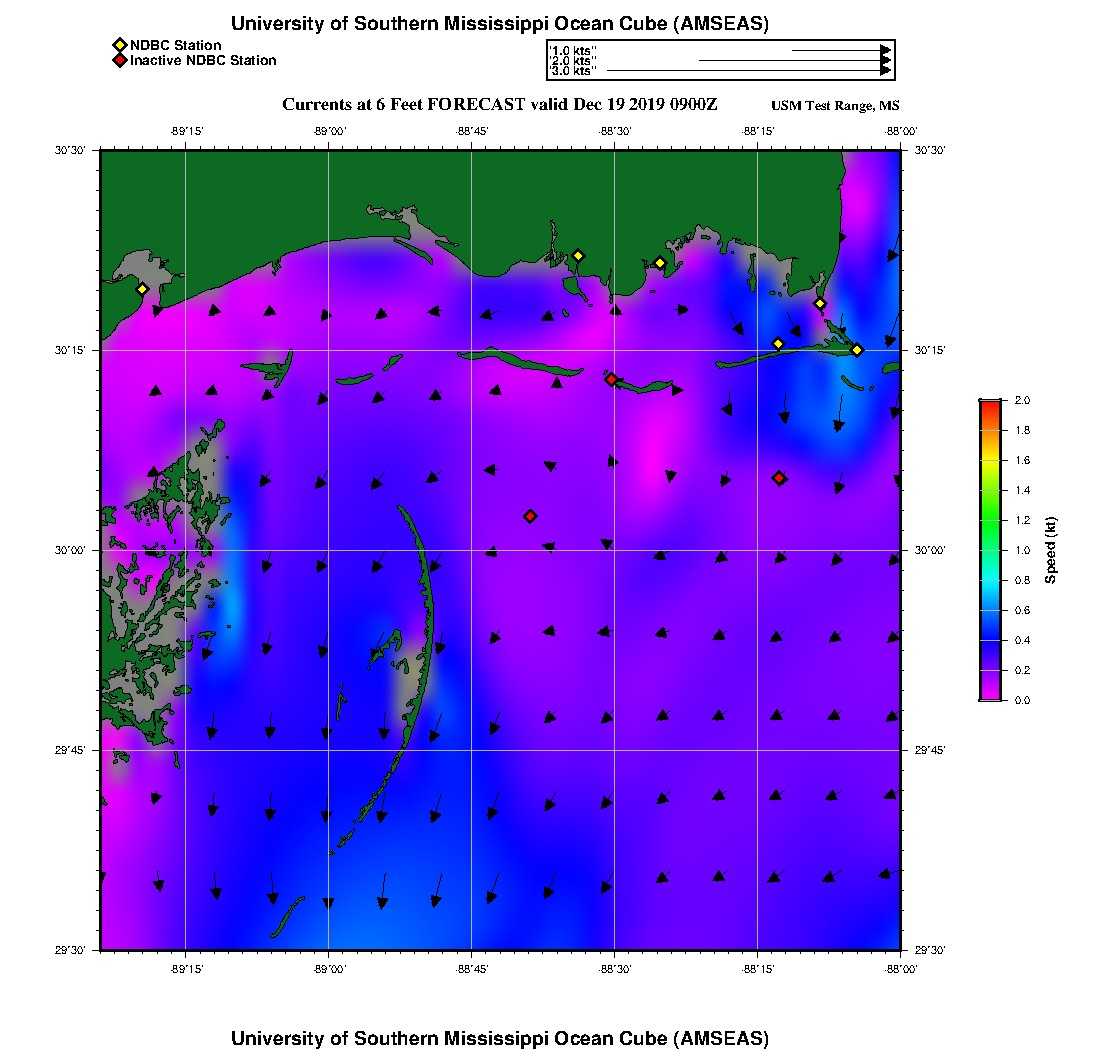This screenshot has width=1100, height=1050.
Task: Click the -89°00' longitude label above the map
Action: [x=329, y=131]
